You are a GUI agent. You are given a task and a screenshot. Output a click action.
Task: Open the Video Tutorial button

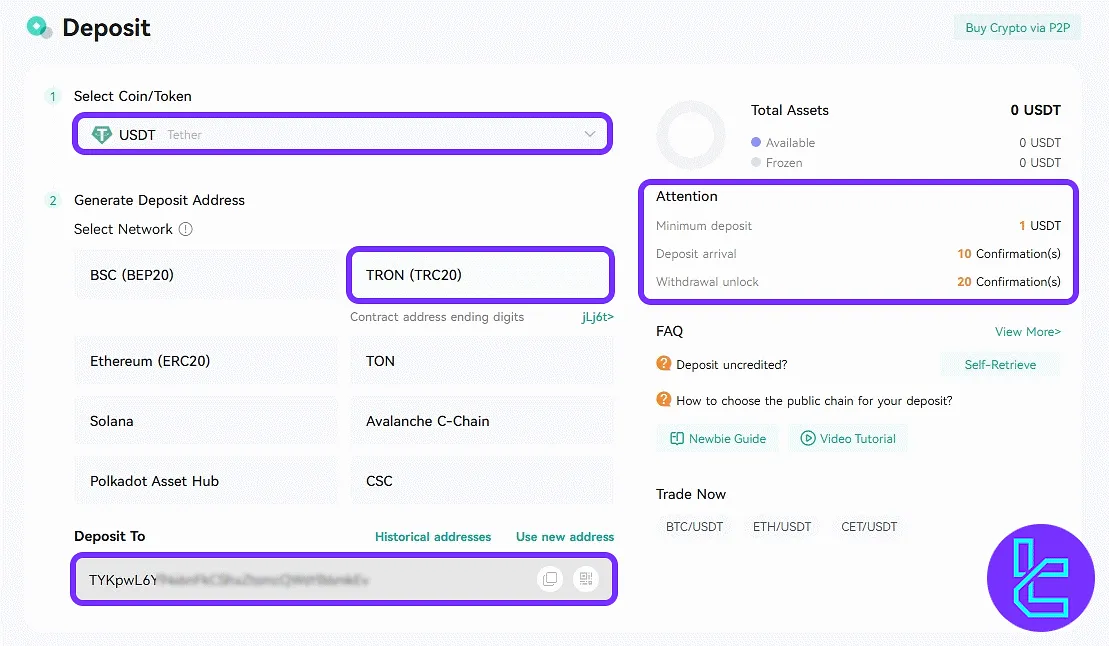848,439
